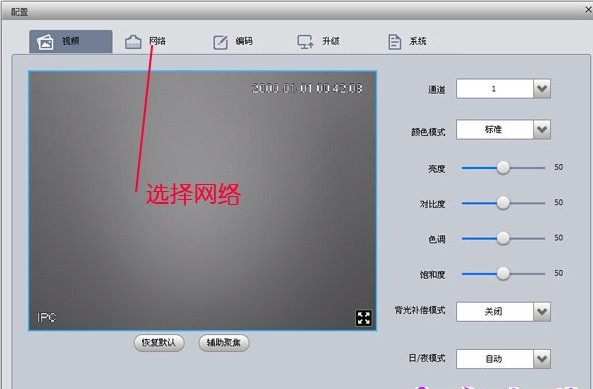This screenshot has width=593, height=389.
Task: Click the 日/夜模式 field showing 自动
Action: pos(495,359)
